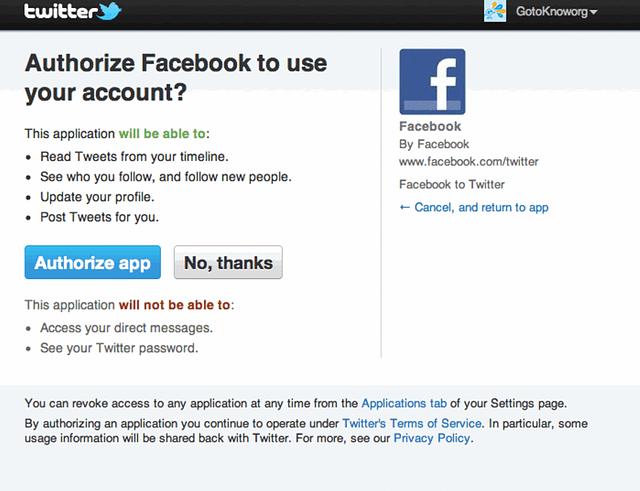
Task: Open the Privacy Policy link
Action: pos(432,438)
